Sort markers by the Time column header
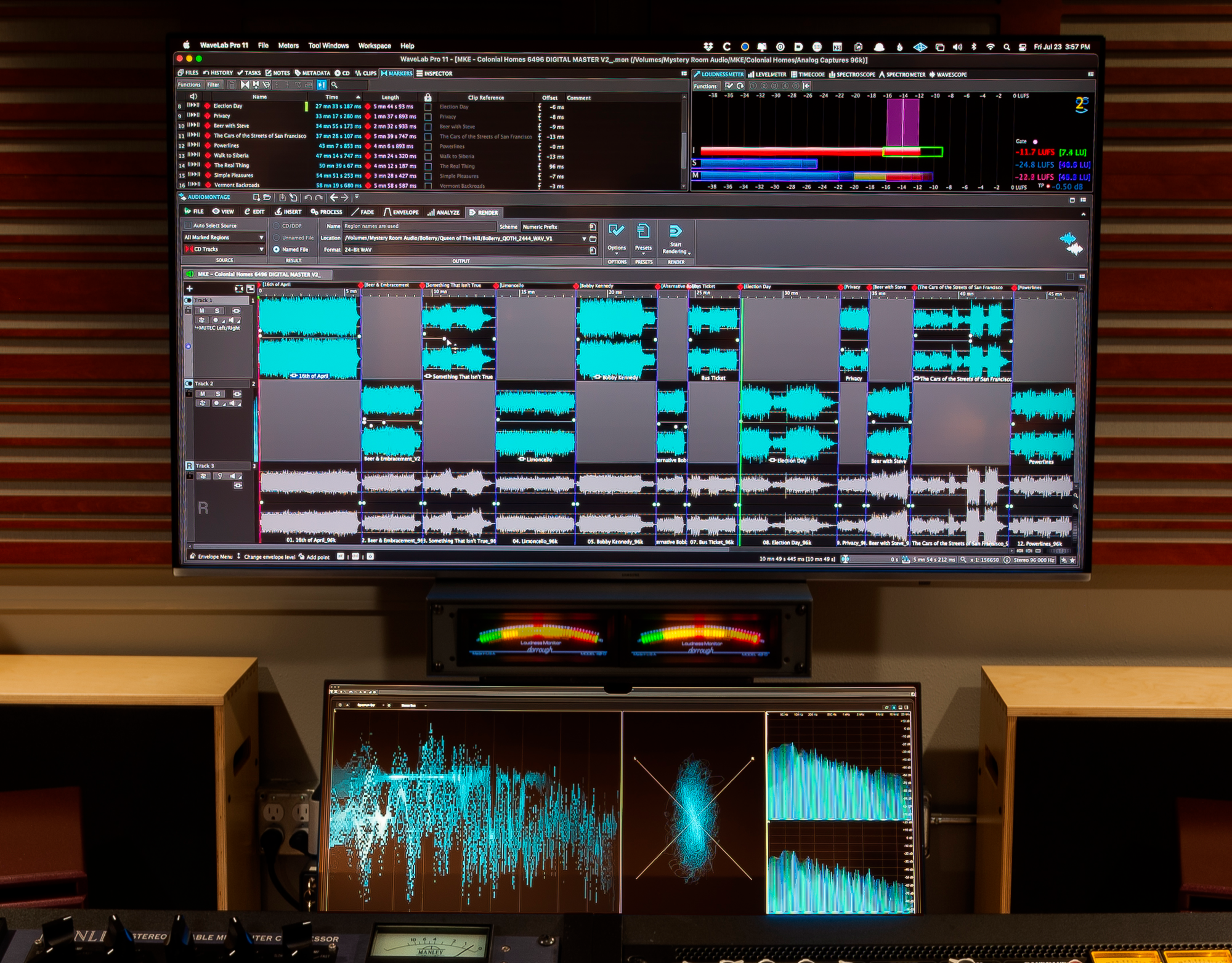The height and width of the screenshot is (963, 1232). pyautogui.click(x=336, y=97)
